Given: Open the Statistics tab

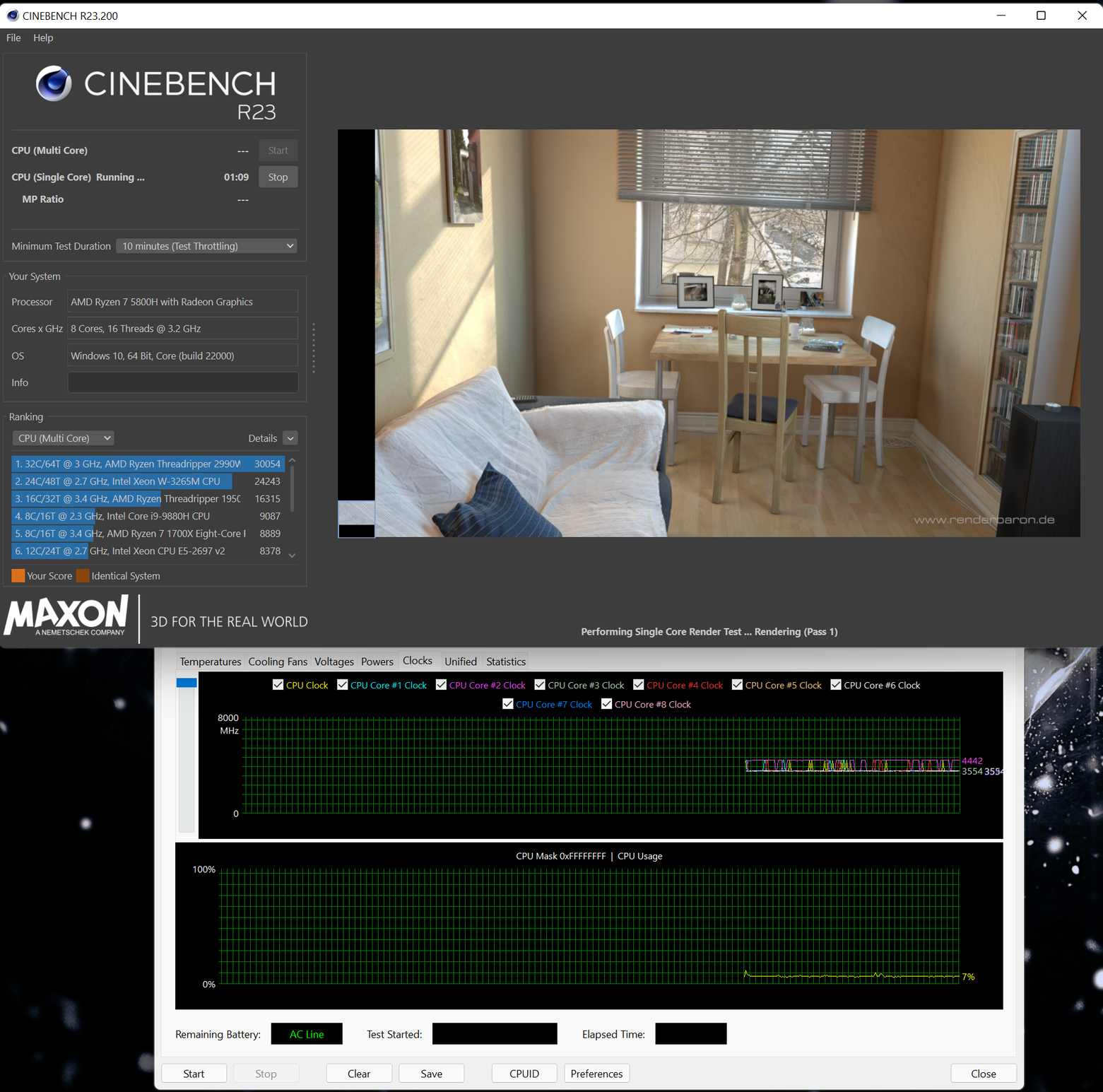Looking at the screenshot, I should click(x=506, y=662).
